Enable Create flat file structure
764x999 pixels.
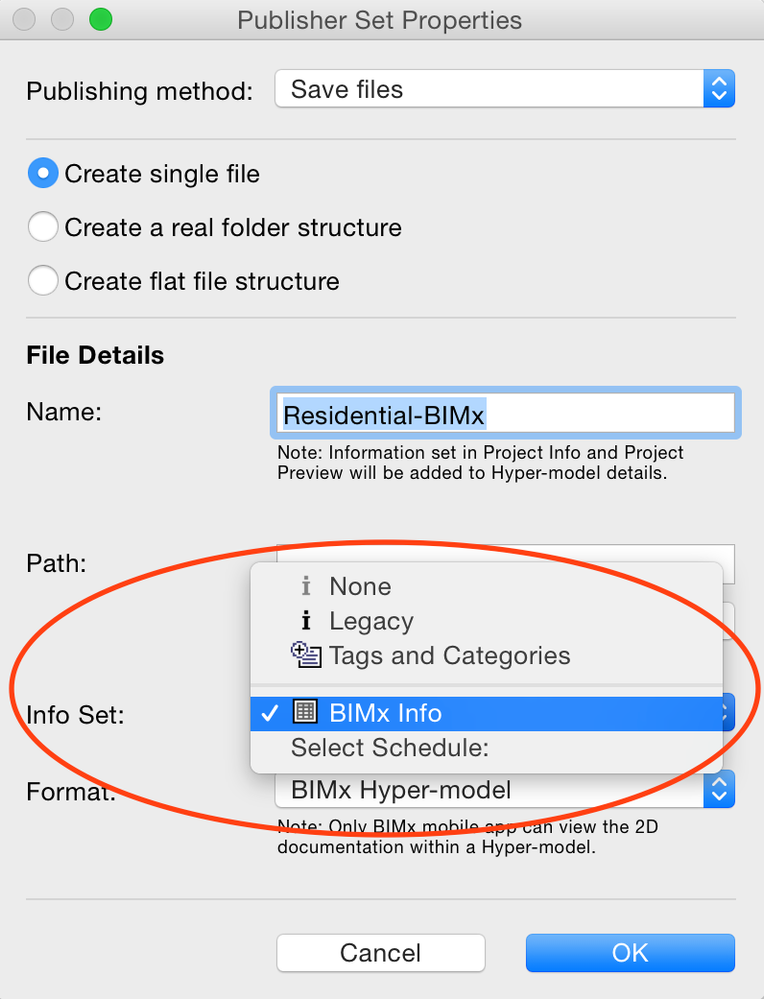coord(43,282)
